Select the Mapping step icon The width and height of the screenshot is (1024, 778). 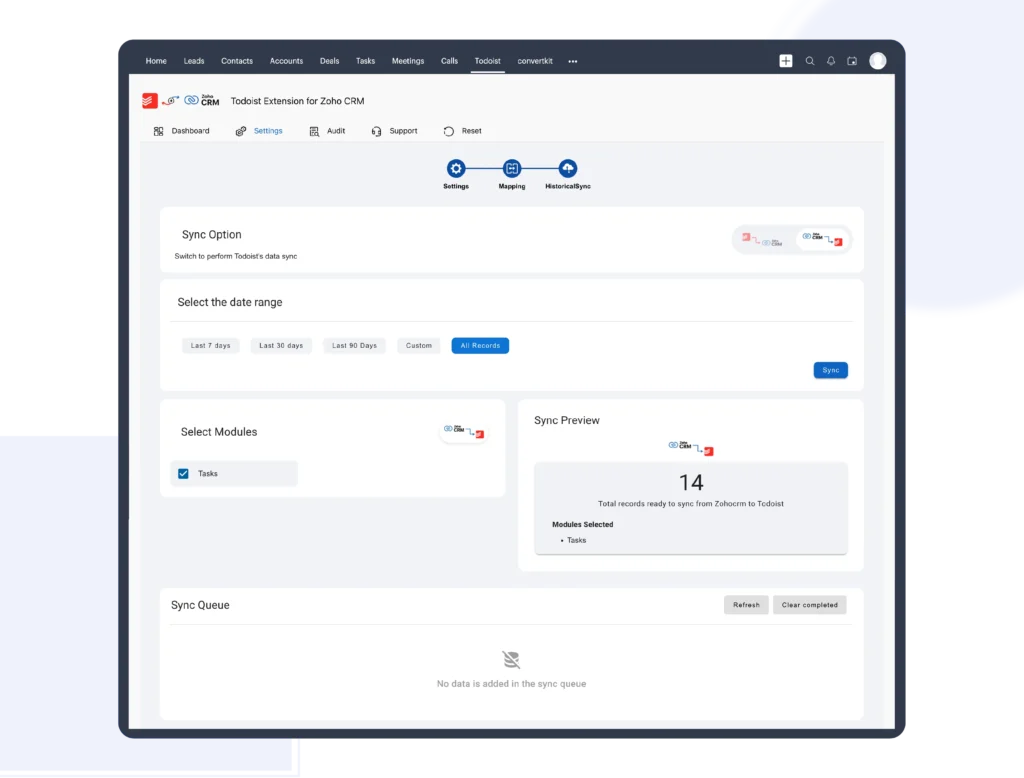tap(511, 169)
